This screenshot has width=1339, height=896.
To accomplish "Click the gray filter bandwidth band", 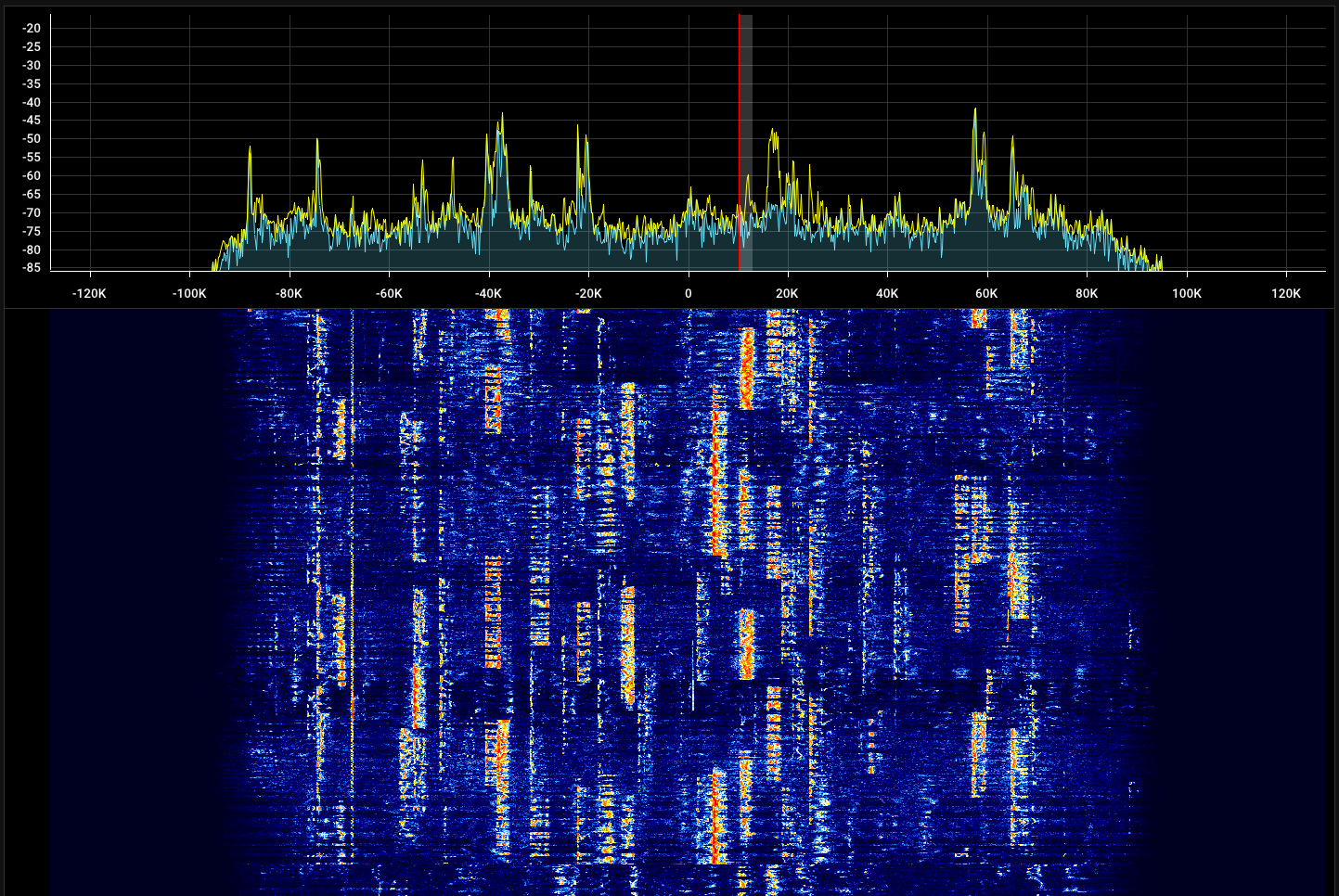I will point(746,139).
